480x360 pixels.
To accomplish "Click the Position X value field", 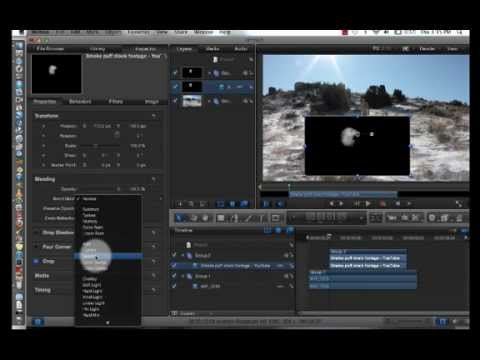I will pyautogui.click(x=102, y=126).
